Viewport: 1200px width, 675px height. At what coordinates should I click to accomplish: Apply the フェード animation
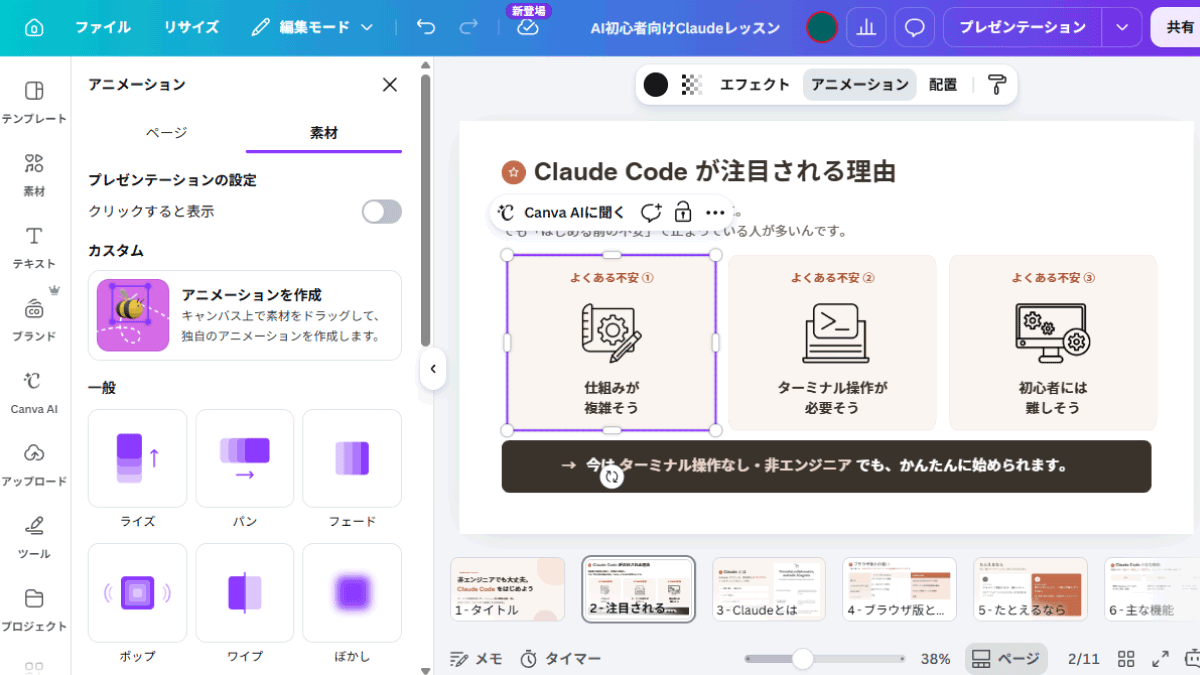[352, 458]
